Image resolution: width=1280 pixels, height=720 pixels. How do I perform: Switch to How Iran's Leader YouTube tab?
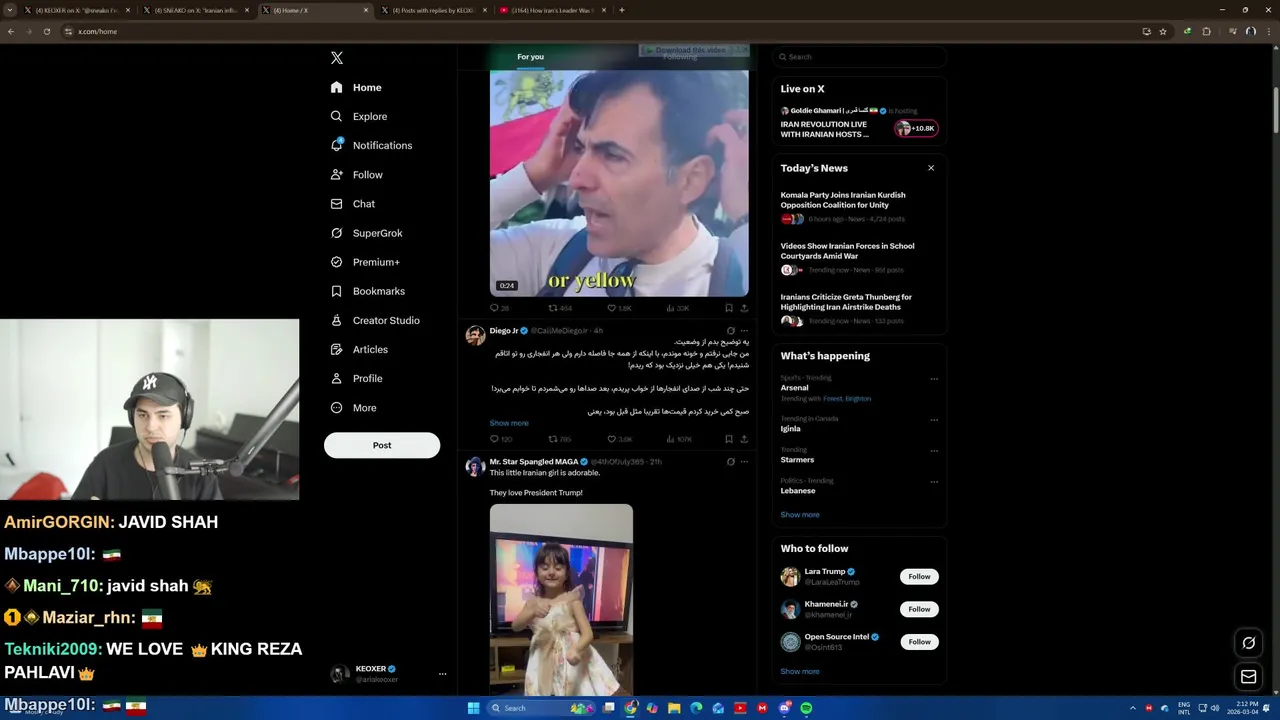(x=553, y=10)
